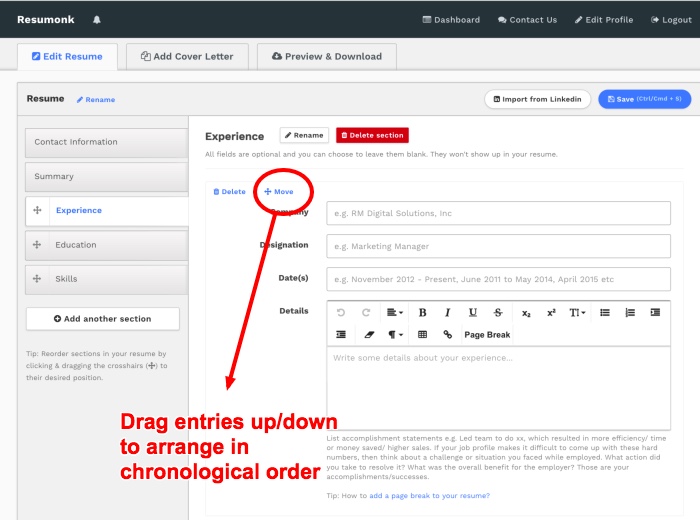
Task: Clear formatting with eraser icon
Action: pyautogui.click(x=369, y=334)
